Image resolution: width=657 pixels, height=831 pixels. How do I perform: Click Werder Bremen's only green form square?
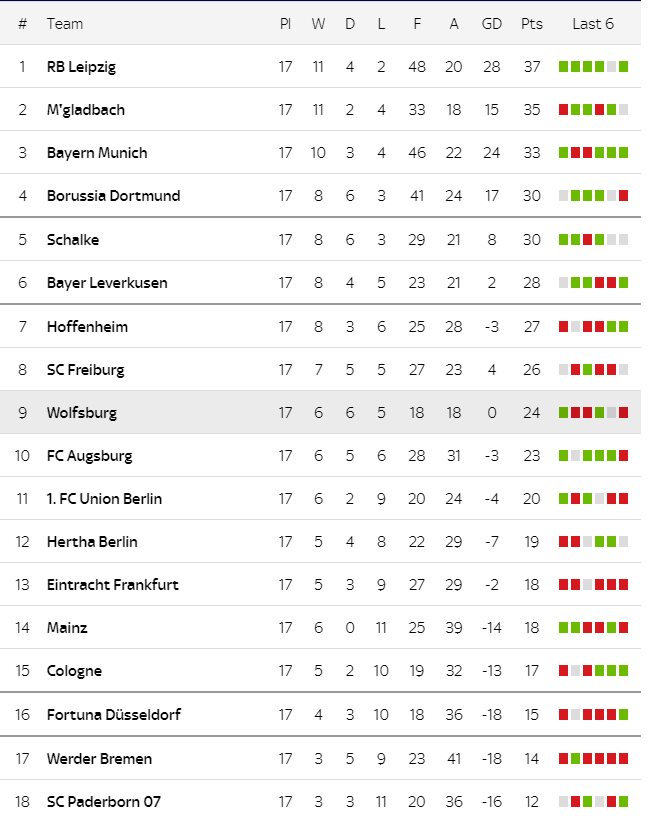tap(575, 758)
